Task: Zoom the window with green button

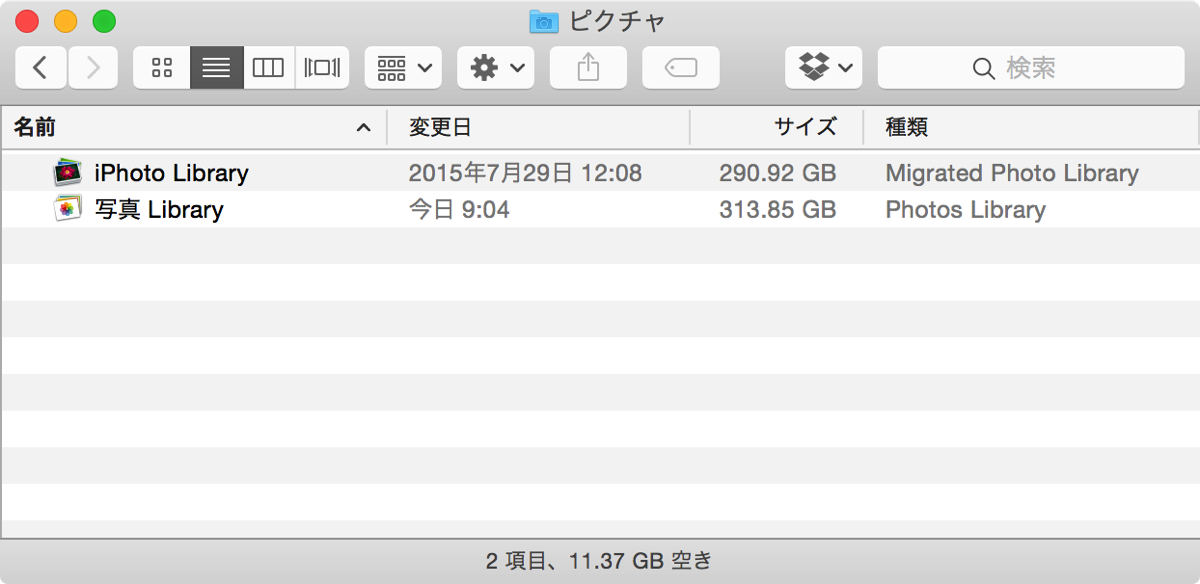Action: pyautogui.click(x=104, y=20)
